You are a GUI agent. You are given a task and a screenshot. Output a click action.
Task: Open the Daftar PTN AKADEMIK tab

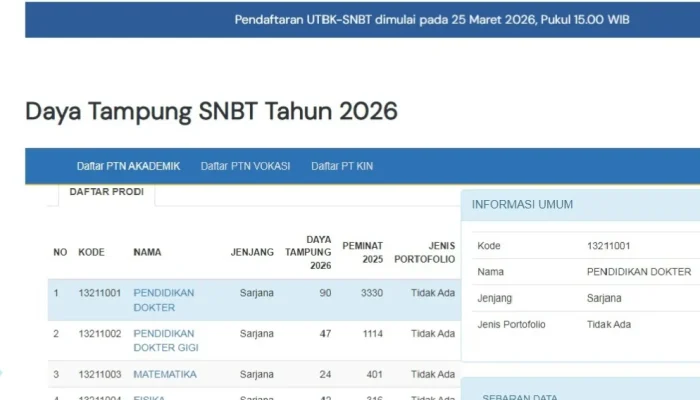tap(128, 166)
